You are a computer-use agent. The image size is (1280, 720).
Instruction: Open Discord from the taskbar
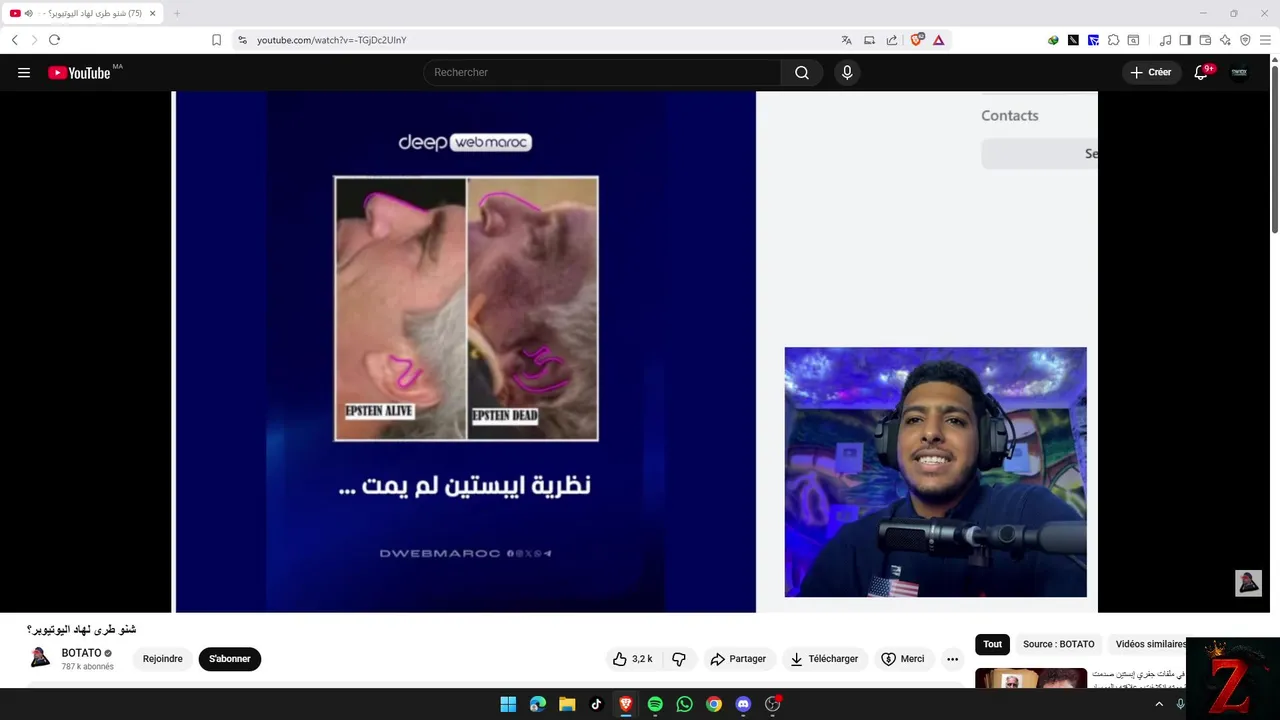point(743,704)
